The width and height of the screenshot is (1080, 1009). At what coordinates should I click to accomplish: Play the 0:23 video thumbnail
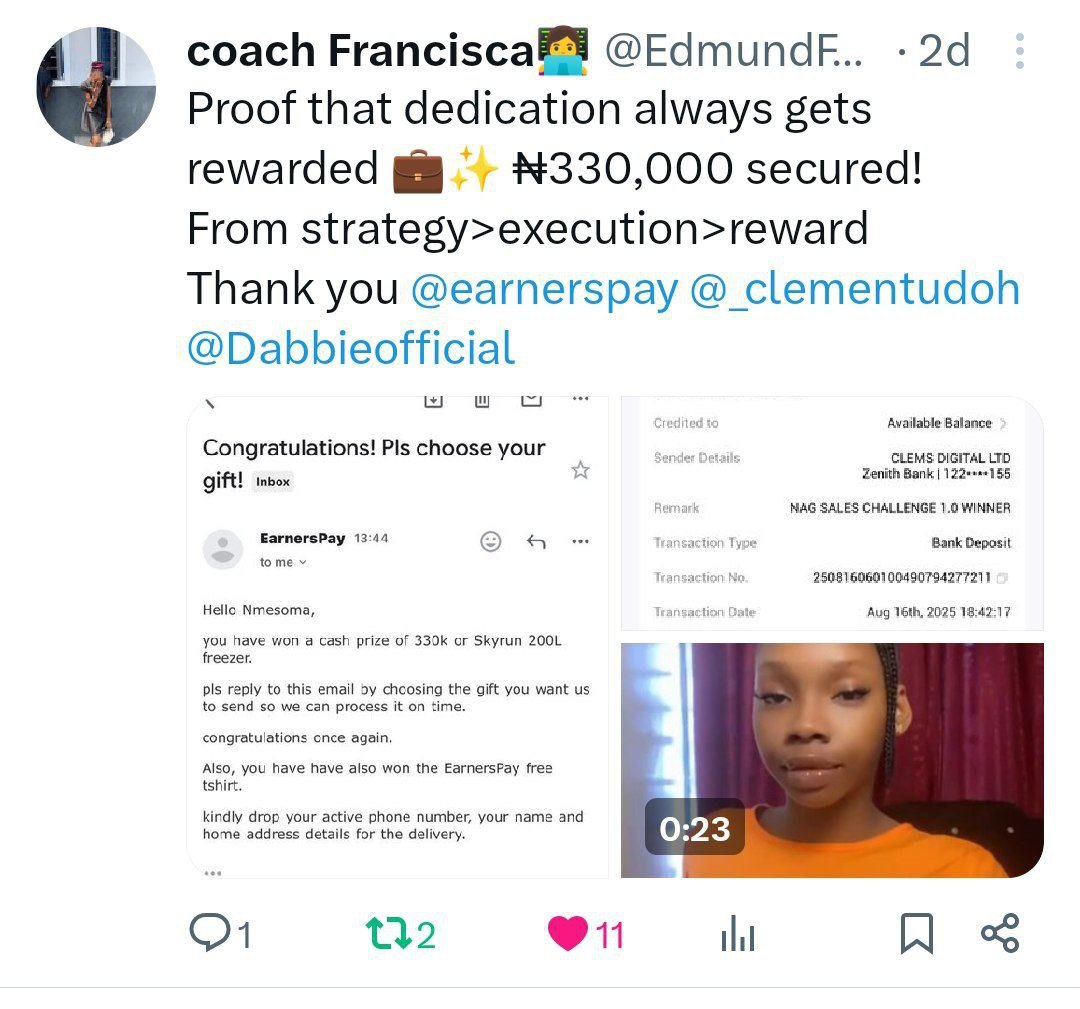[x=832, y=760]
